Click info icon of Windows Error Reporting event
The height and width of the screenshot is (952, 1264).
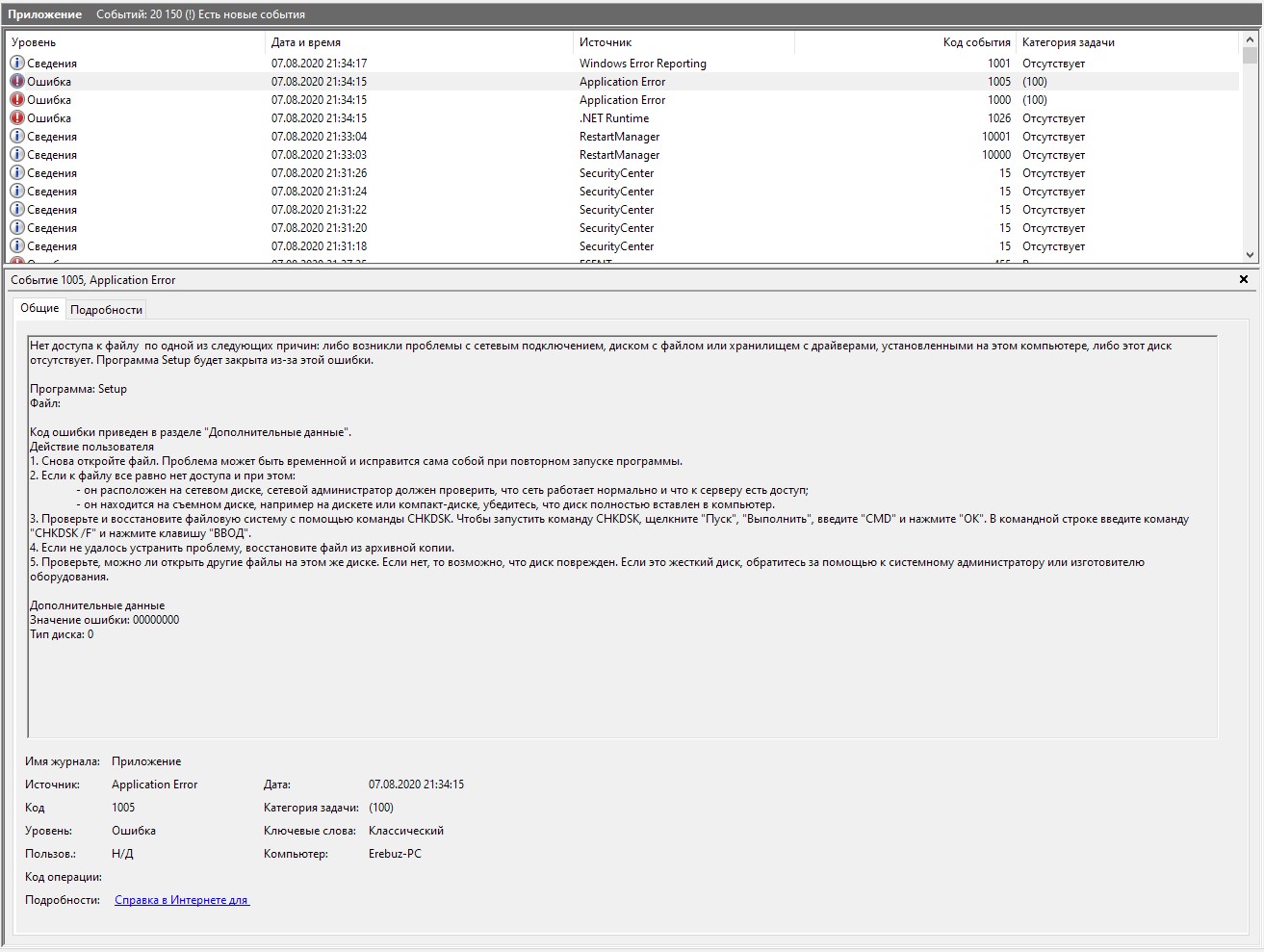click(x=16, y=64)
